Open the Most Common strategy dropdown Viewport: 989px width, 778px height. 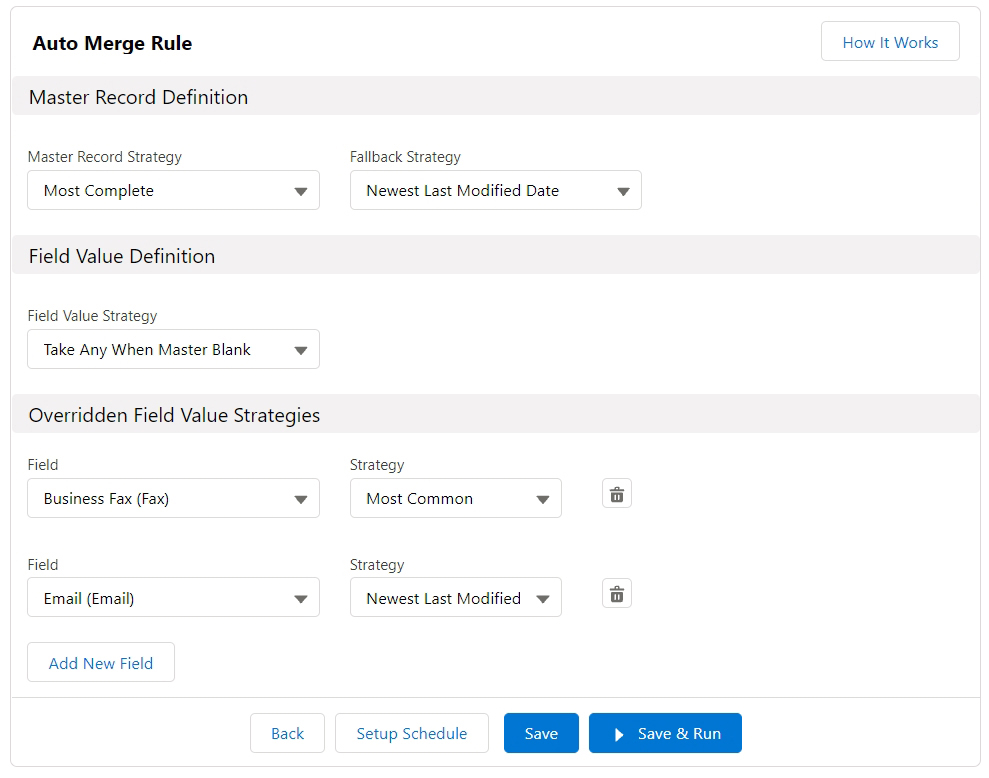[x=455, y=499]
